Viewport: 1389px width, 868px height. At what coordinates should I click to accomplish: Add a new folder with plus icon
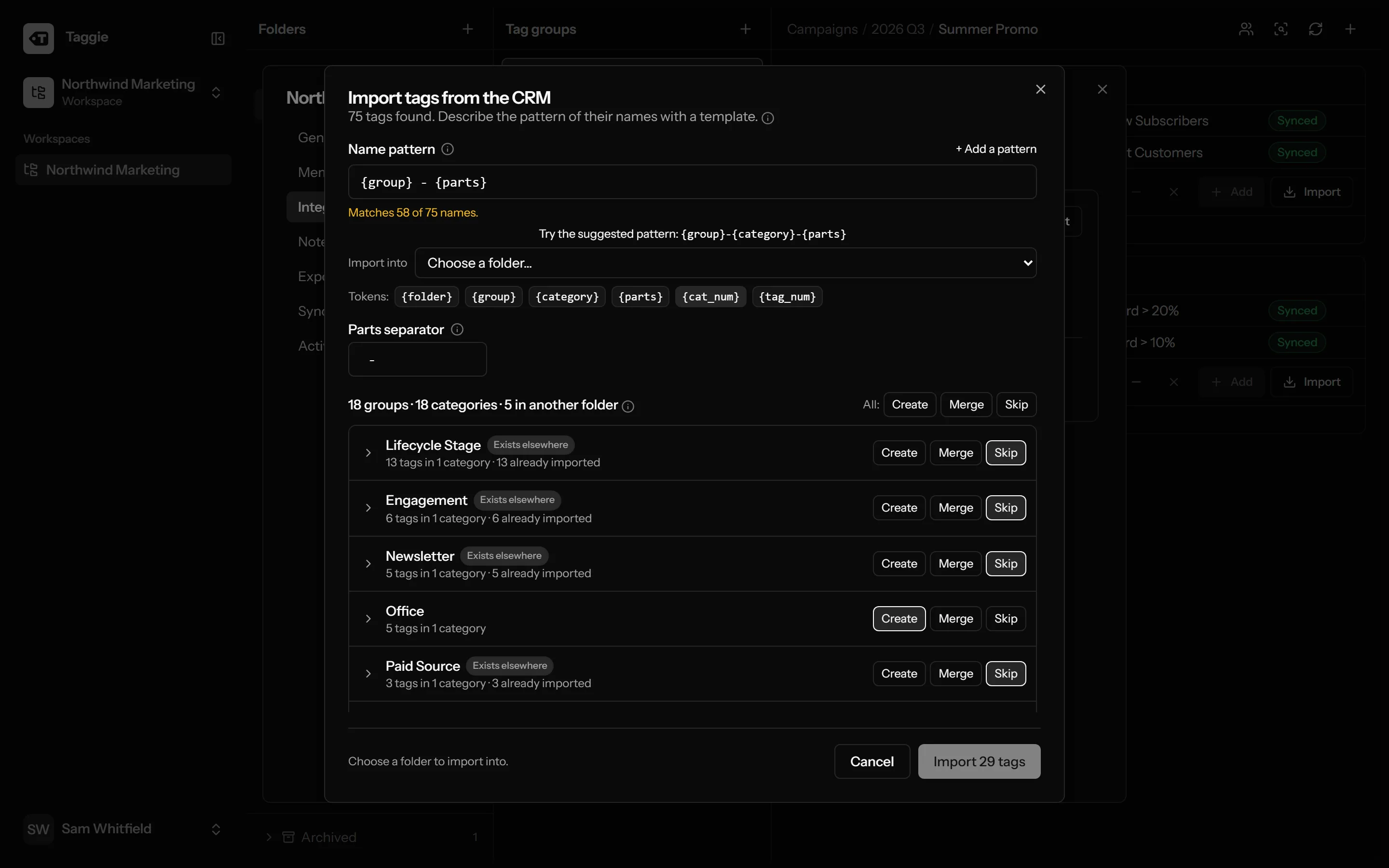pyautogui.click(x=468, y=29)
